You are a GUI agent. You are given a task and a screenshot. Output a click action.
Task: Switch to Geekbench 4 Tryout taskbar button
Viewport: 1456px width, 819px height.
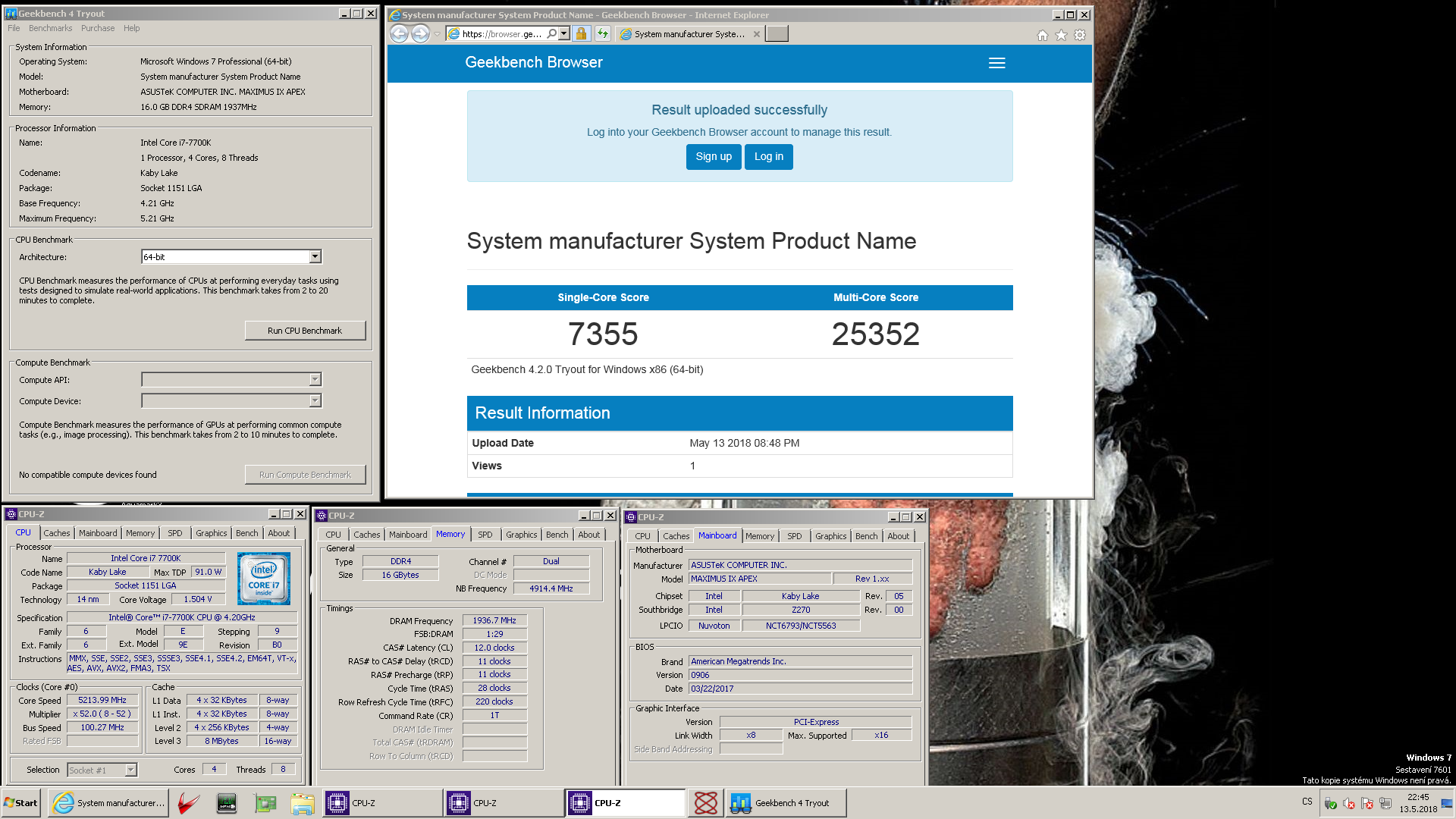pyautogui.click(x=786, y=803)
